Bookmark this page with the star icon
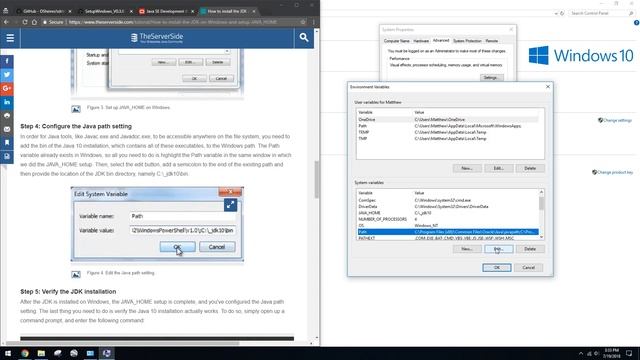This screenshot has width=640, height=360. point(303,22)
